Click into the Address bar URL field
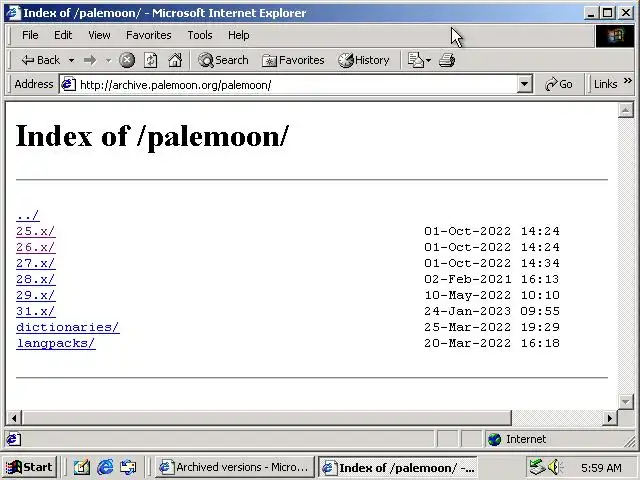This screenshot has width=640, height=480. pyautogui.click(x=296, y=85)
